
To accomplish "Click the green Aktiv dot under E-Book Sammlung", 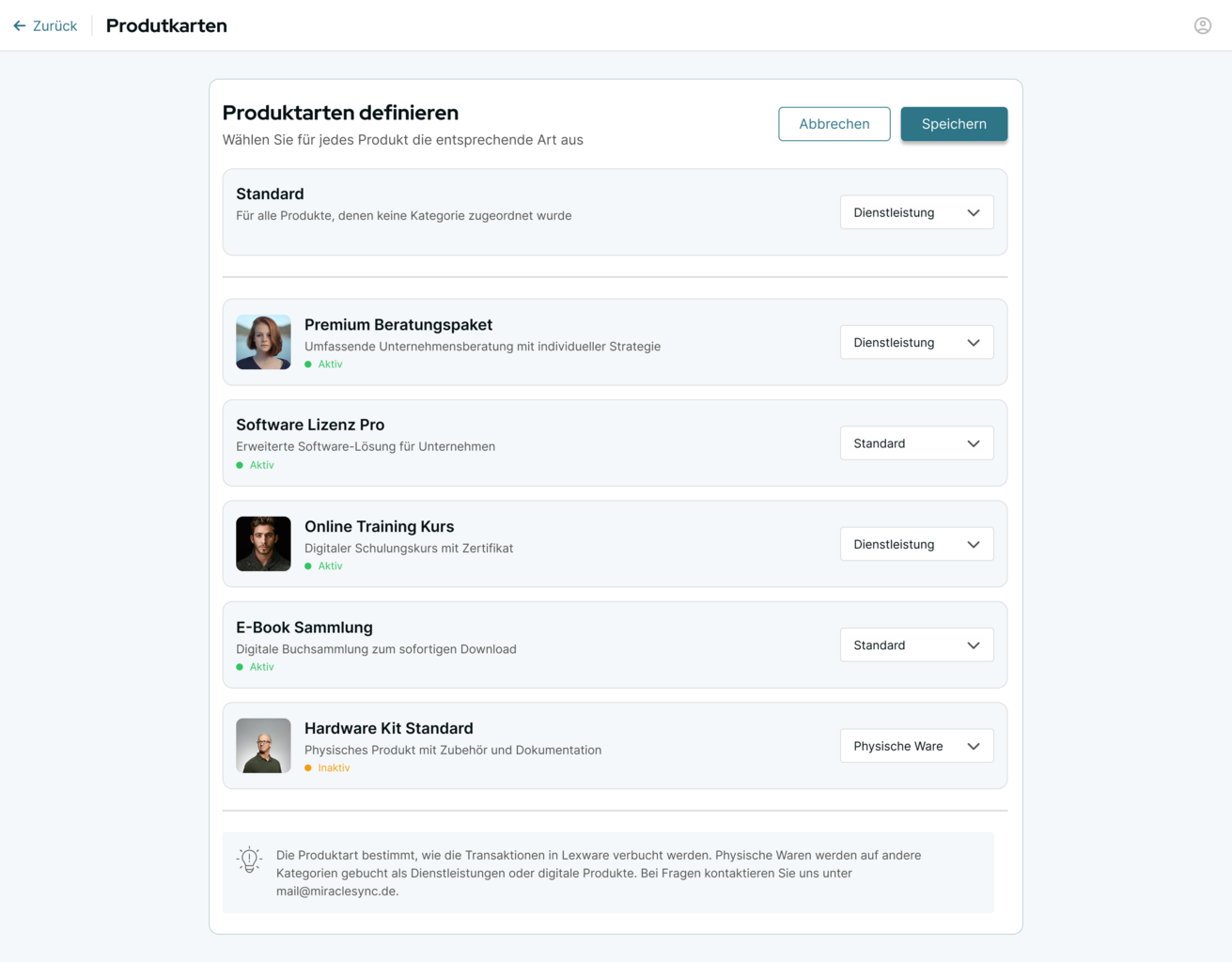I will [240, 667].
